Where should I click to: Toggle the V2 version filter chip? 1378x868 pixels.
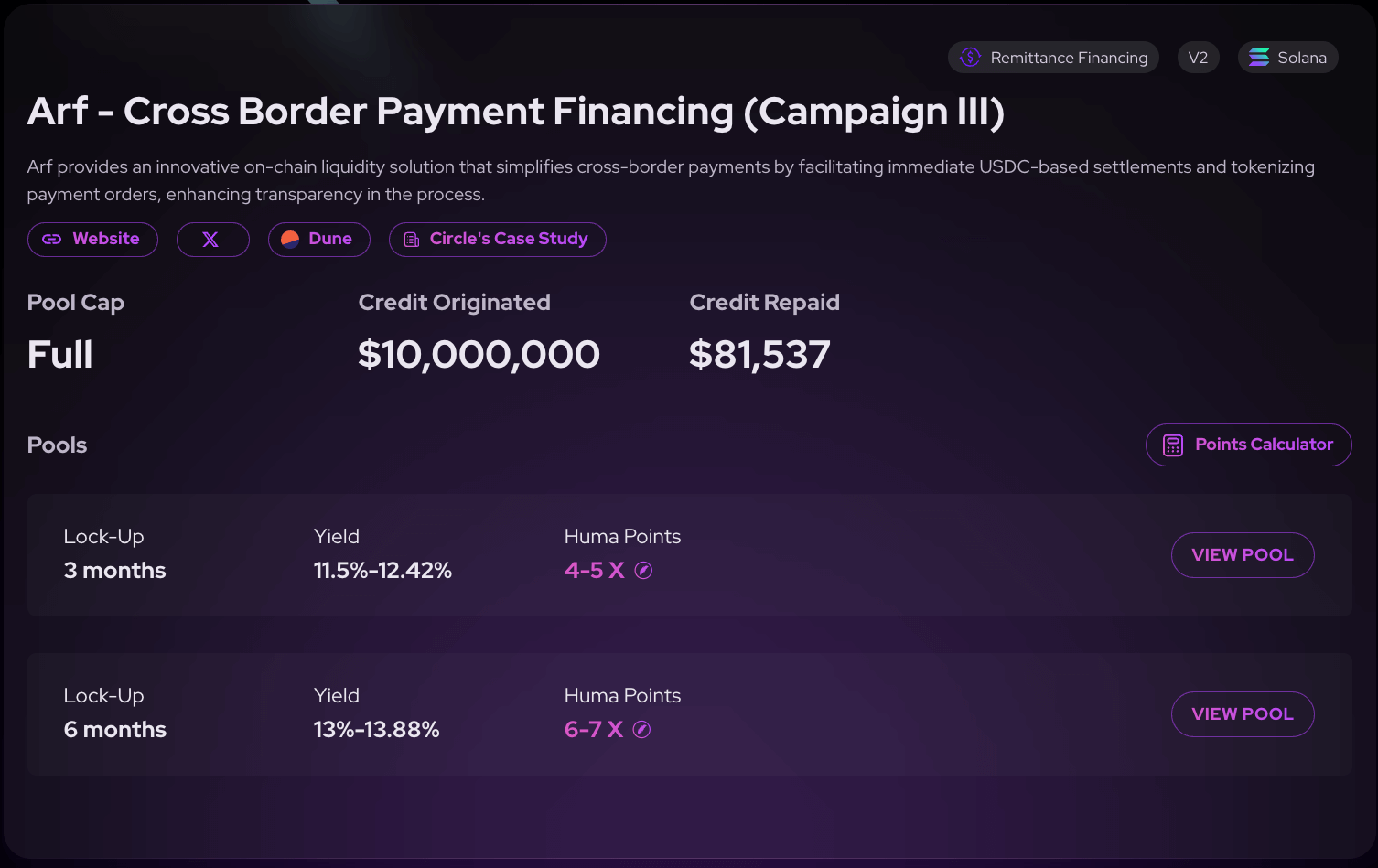[x=1199, y=57]
